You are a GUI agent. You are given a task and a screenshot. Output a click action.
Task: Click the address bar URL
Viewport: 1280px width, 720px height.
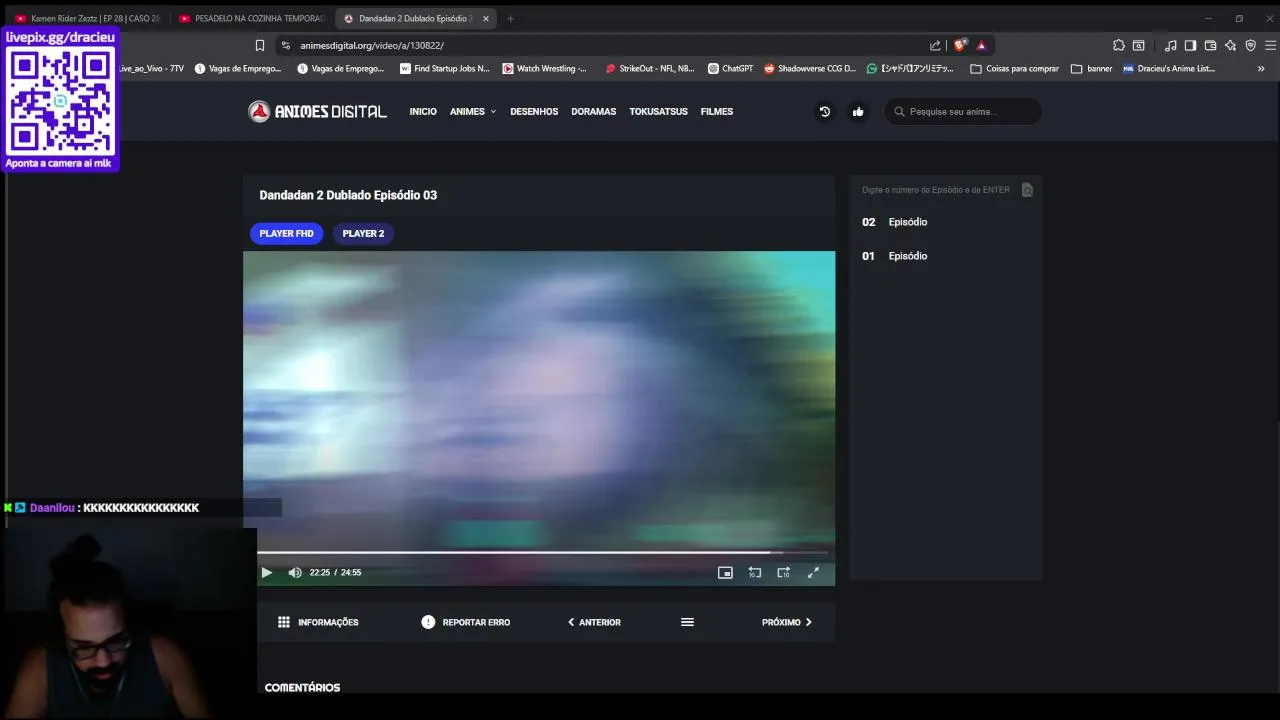372,45
